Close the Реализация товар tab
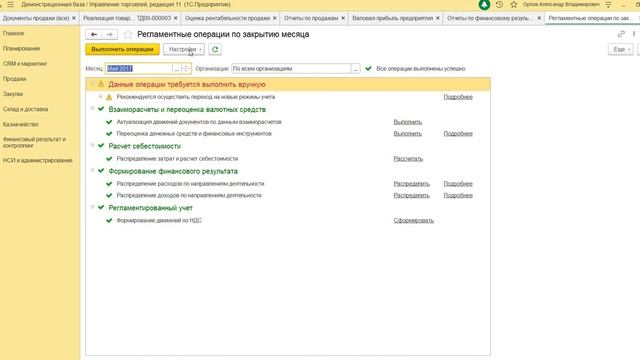Viewport: 640px width, 360px height. coord(176,18)
